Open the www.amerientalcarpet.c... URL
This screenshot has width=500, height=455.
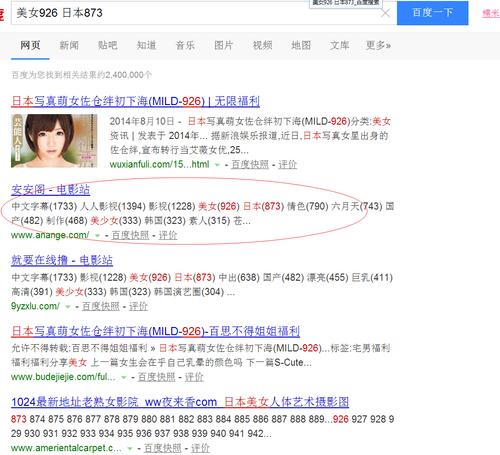[66, 448]
